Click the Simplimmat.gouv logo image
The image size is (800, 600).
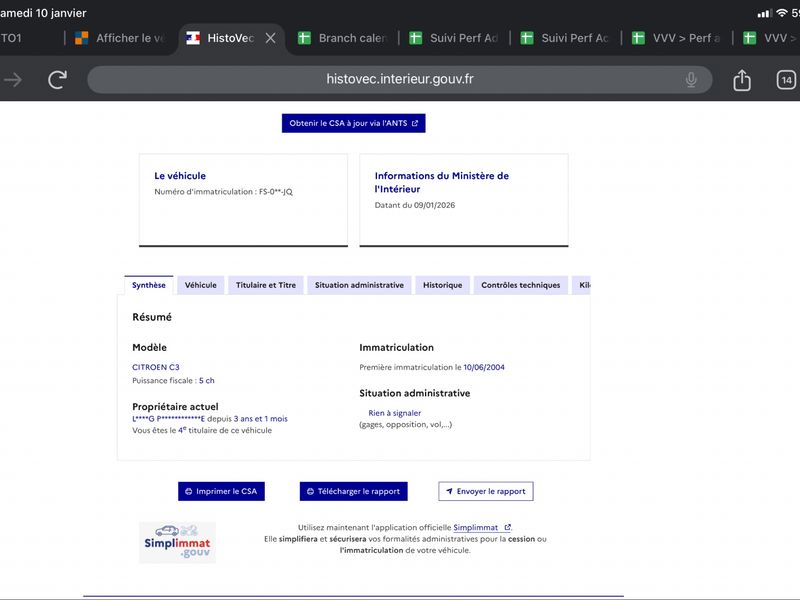(x=177, y=542)
